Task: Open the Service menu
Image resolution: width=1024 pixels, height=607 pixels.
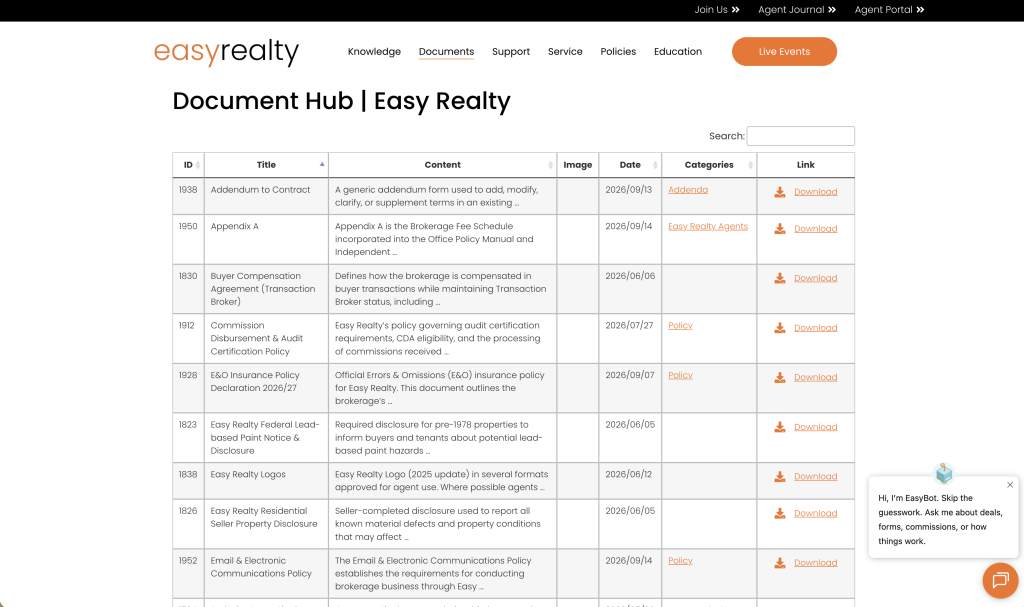Action: point(565,52)
